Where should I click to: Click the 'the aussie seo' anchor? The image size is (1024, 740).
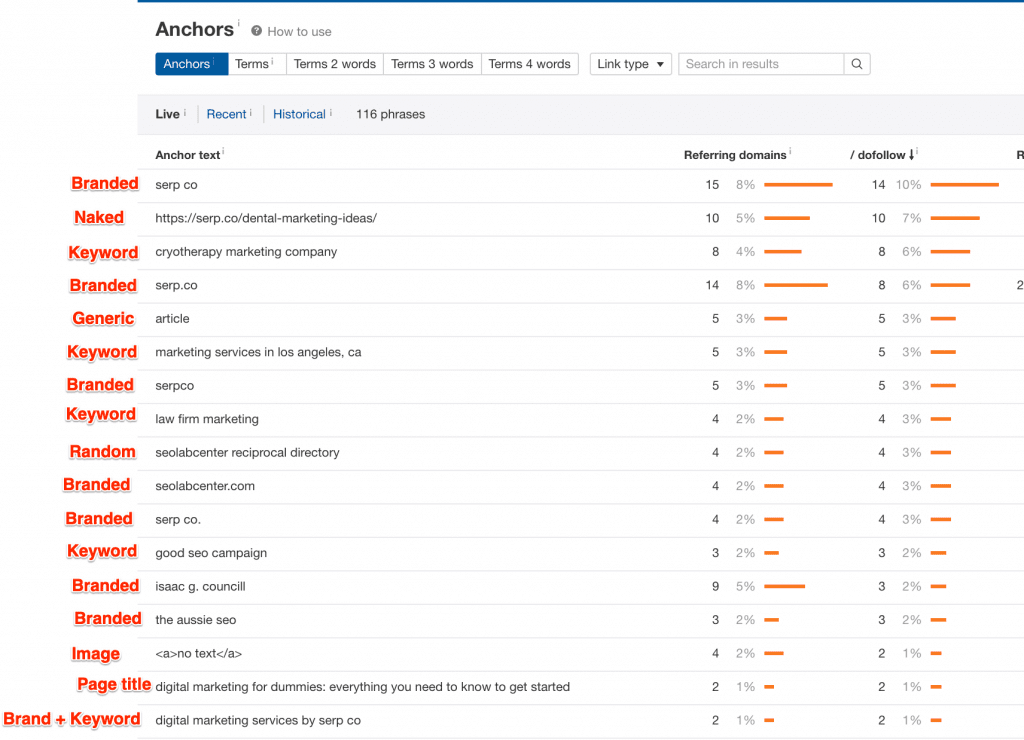coord(196,620)
